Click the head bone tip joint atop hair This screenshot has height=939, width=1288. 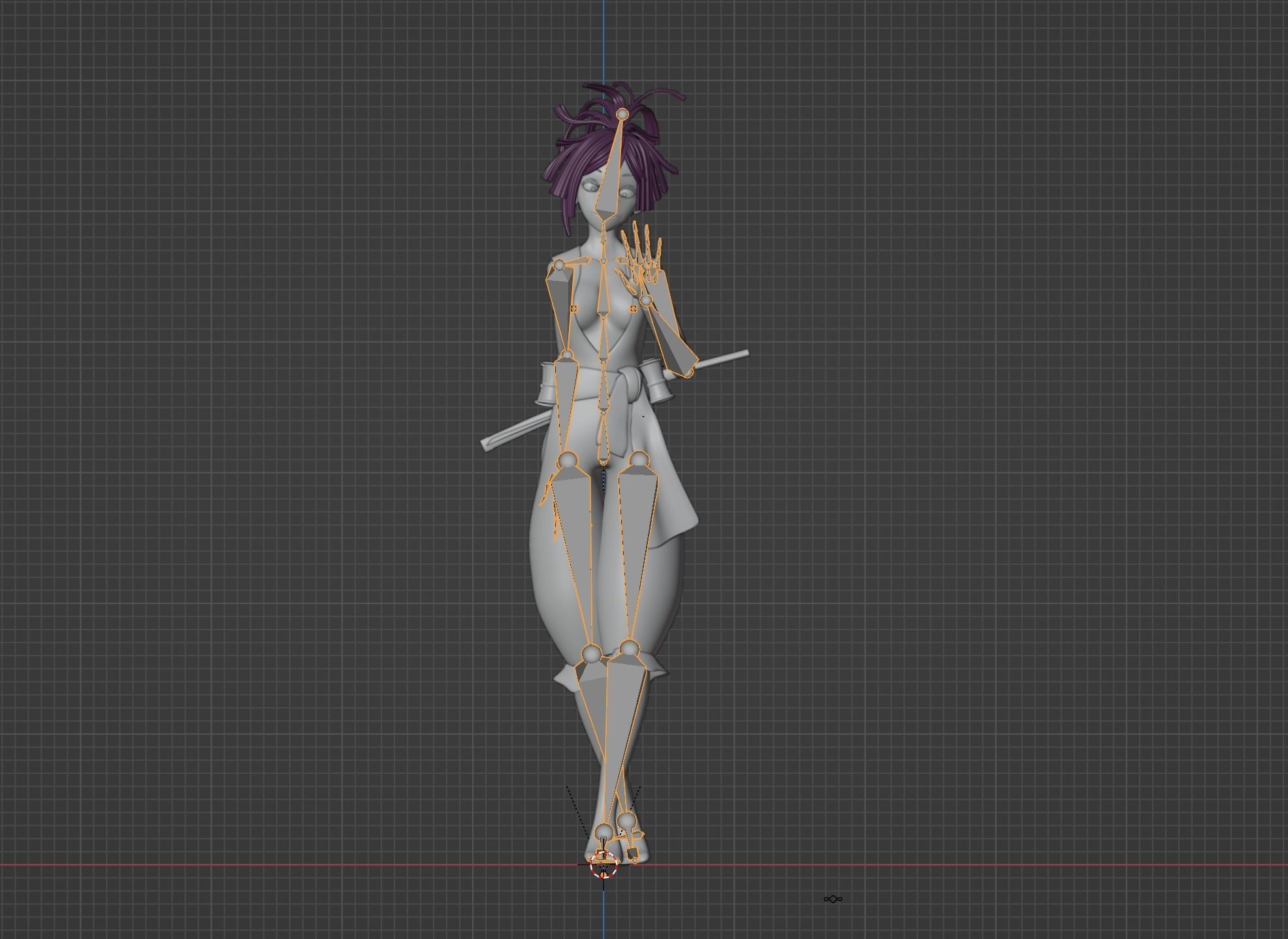pyautogui.click(x=622, y=114)
